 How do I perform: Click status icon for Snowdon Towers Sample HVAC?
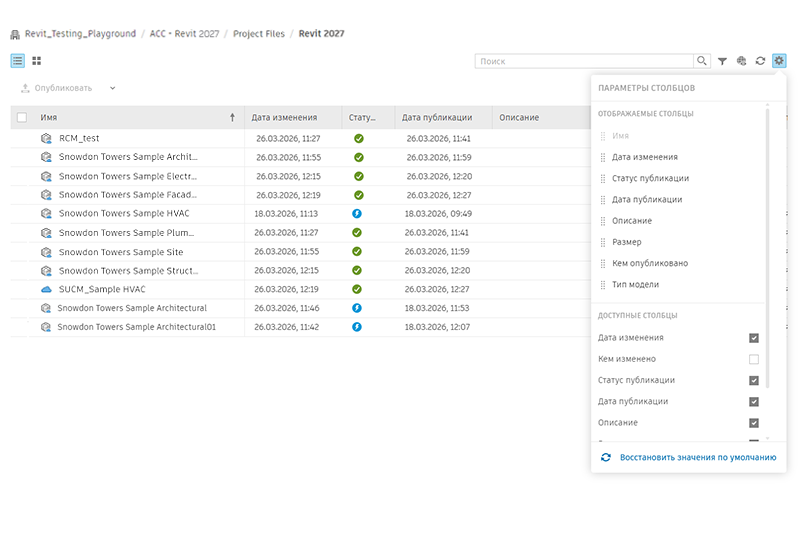point(357,213)
